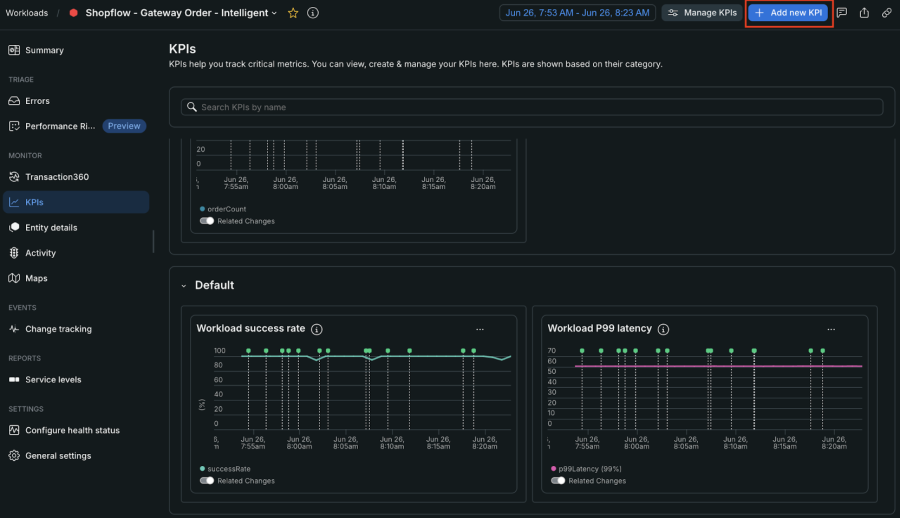Toggle Related Changes under p99Latency chart
900x518 pixels.
click(558, 481)
